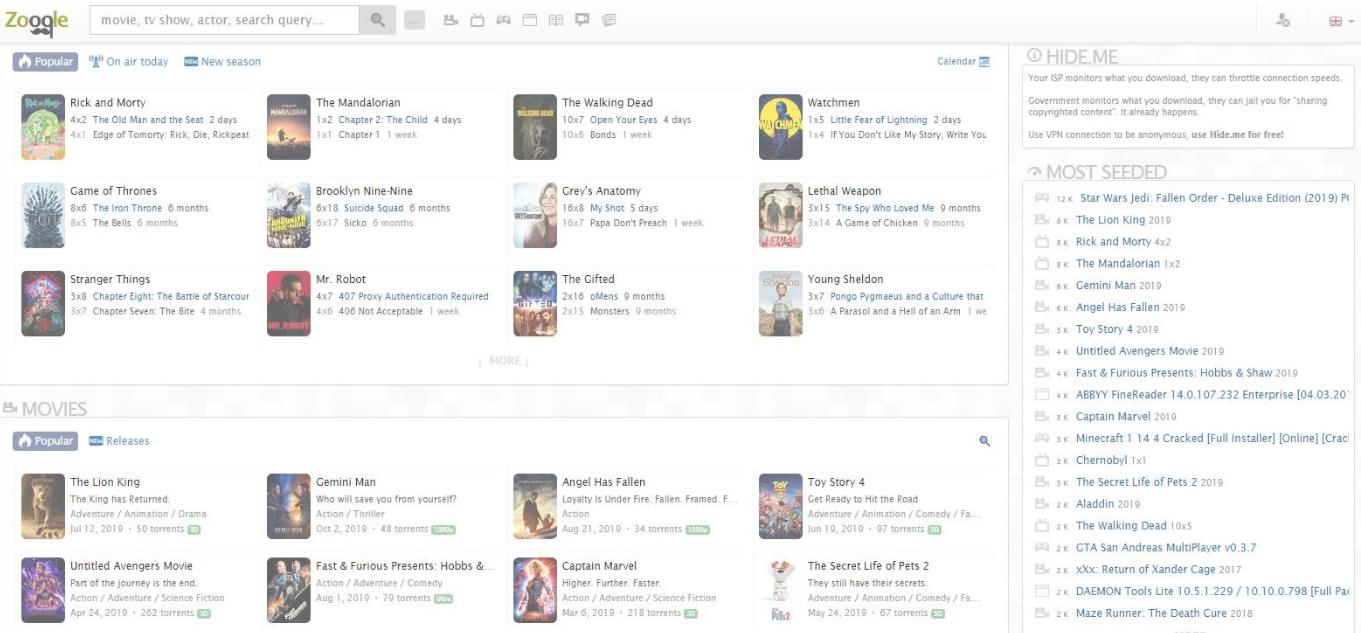Open 'The Secret Life of Pets 2 2019' seeded link
Image resolution: width=1361 pixels, height=633 pixels.
pos(1149,482)
